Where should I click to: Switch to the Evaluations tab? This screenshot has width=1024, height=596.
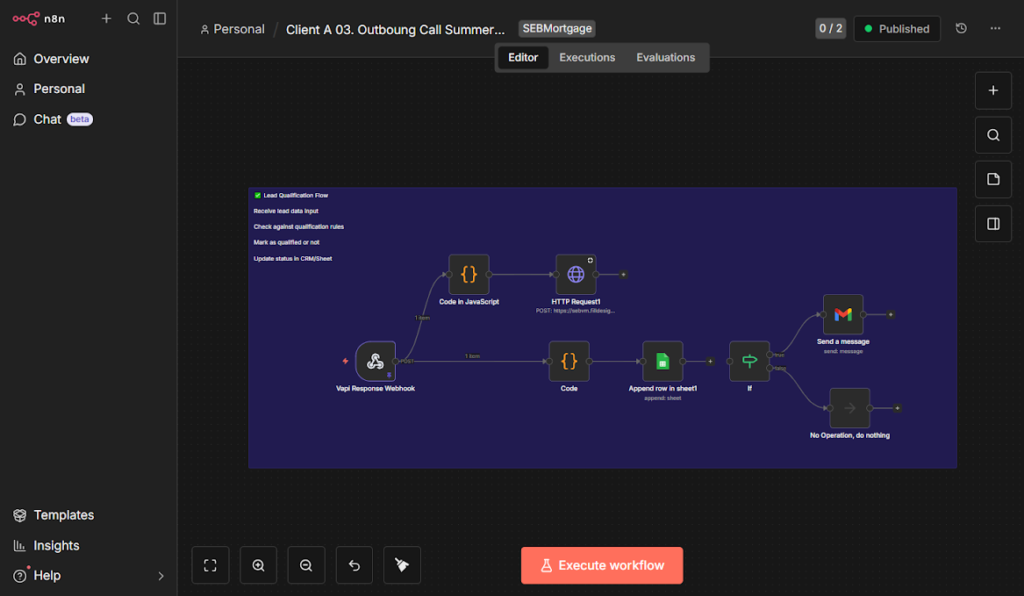click(x=665, y=57)
